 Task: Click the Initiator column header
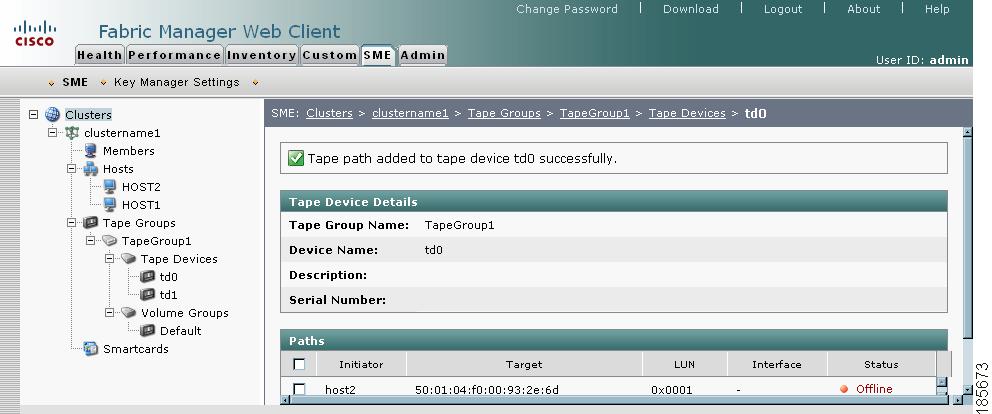click(361, 364)
